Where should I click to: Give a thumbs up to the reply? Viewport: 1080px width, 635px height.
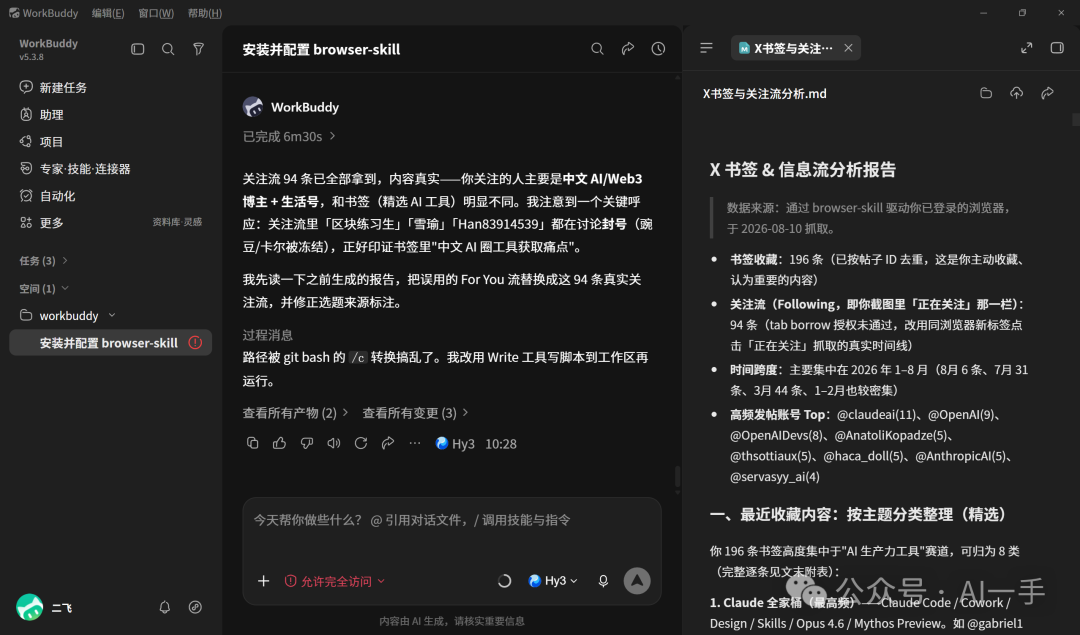(x=279, y=444)
